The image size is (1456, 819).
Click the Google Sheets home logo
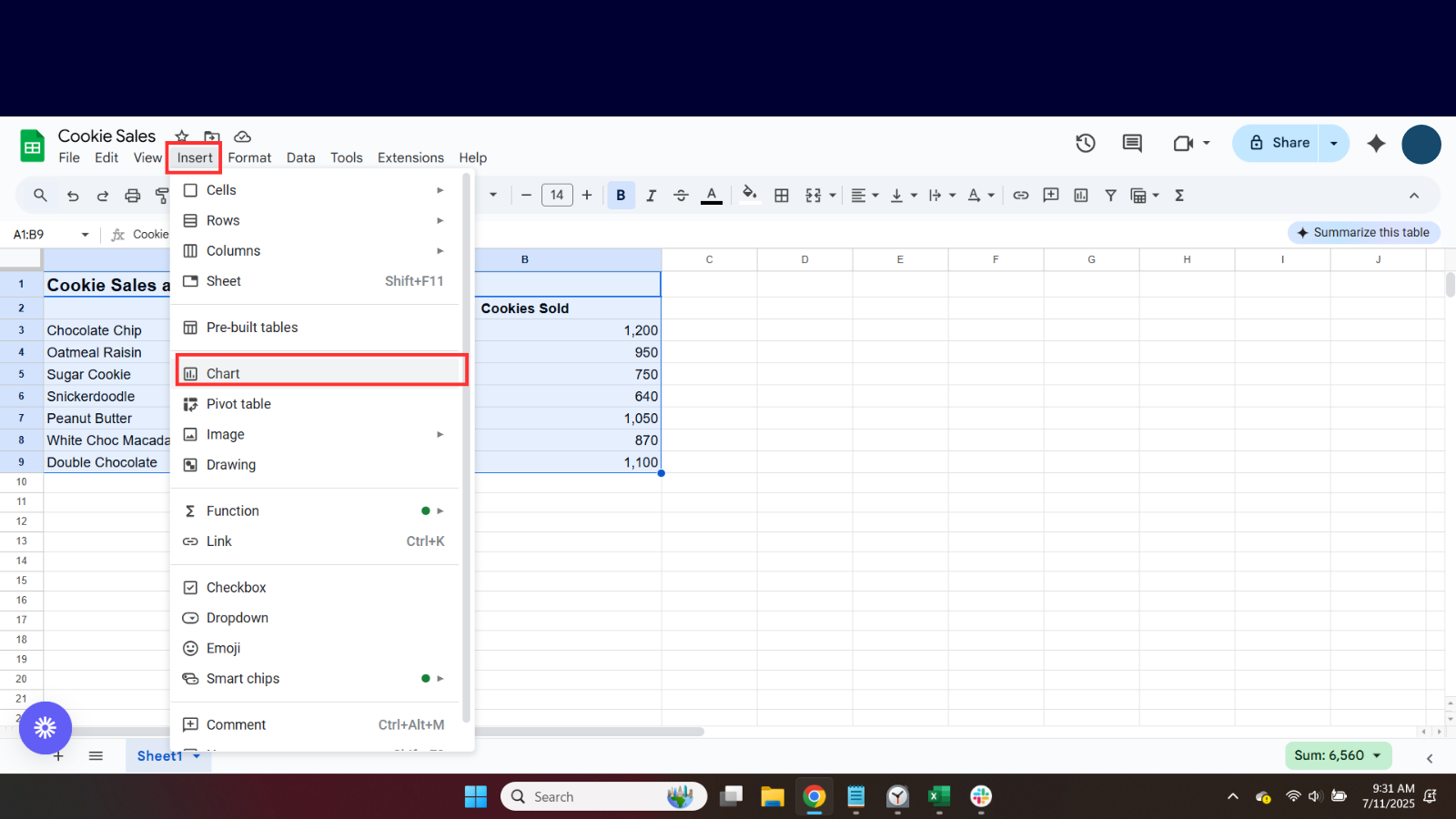pyautogui.click(x=33, y=146)
